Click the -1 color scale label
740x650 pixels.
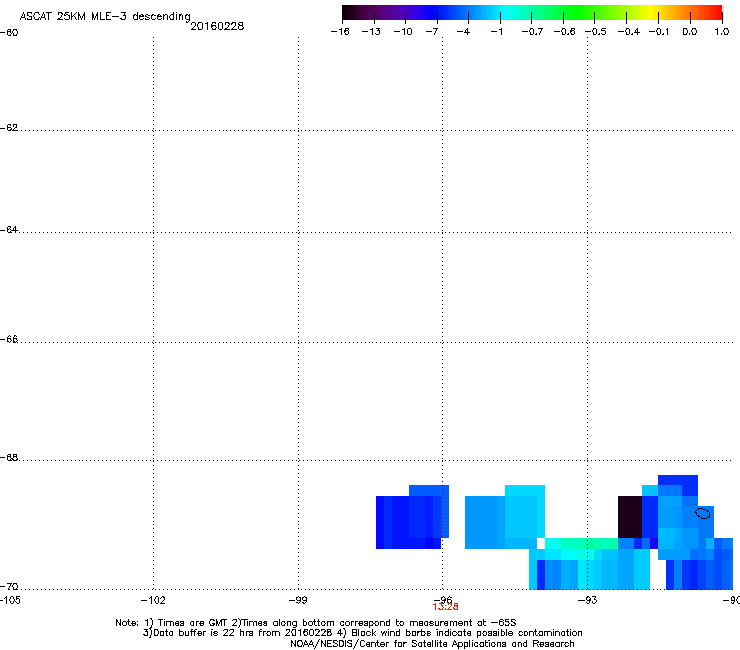496,32
